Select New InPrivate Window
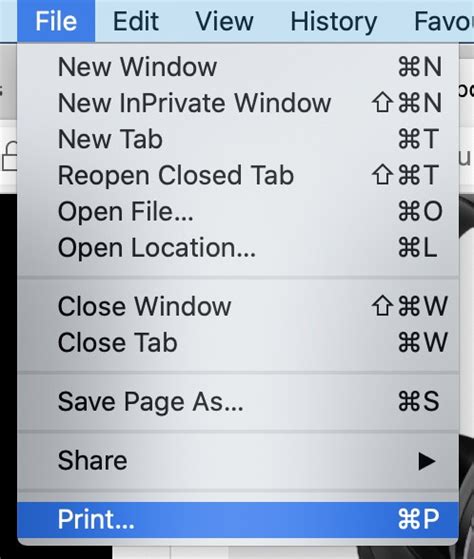Screen dimensions: 474x559 point(238,103)
